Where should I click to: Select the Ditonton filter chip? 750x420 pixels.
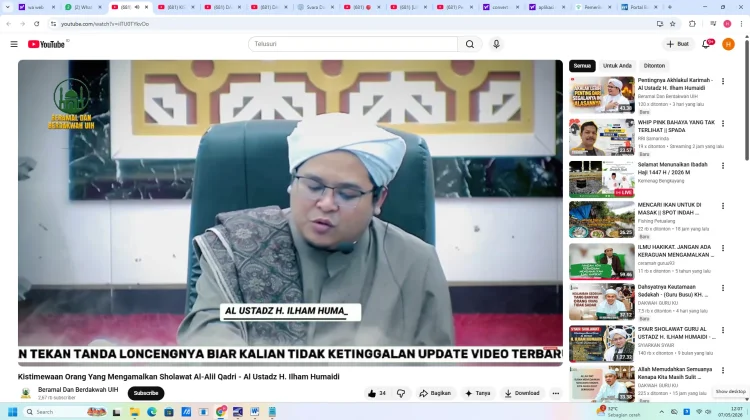(x=654, y=66)
